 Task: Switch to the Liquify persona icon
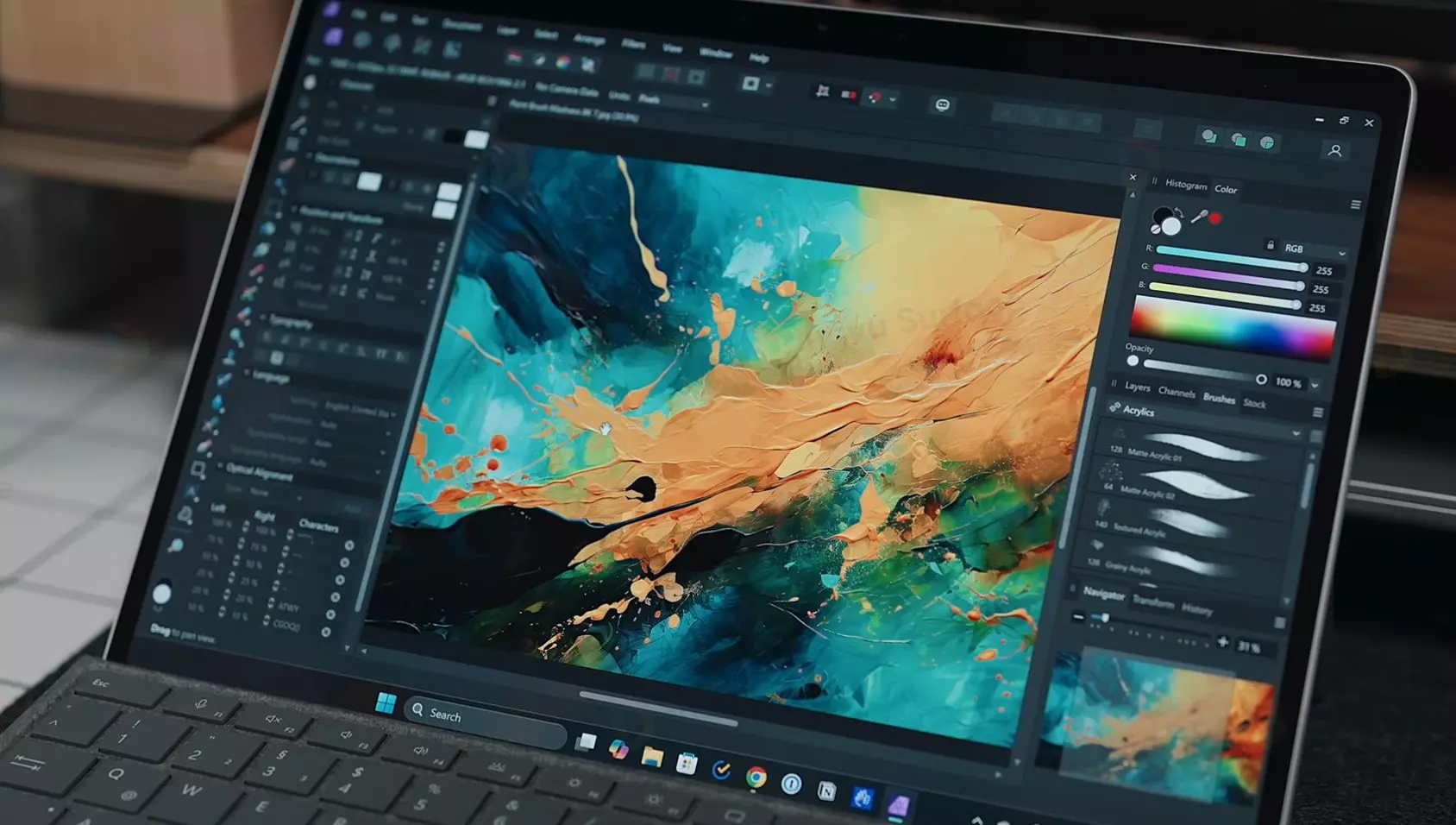click(x=362, y=40)
